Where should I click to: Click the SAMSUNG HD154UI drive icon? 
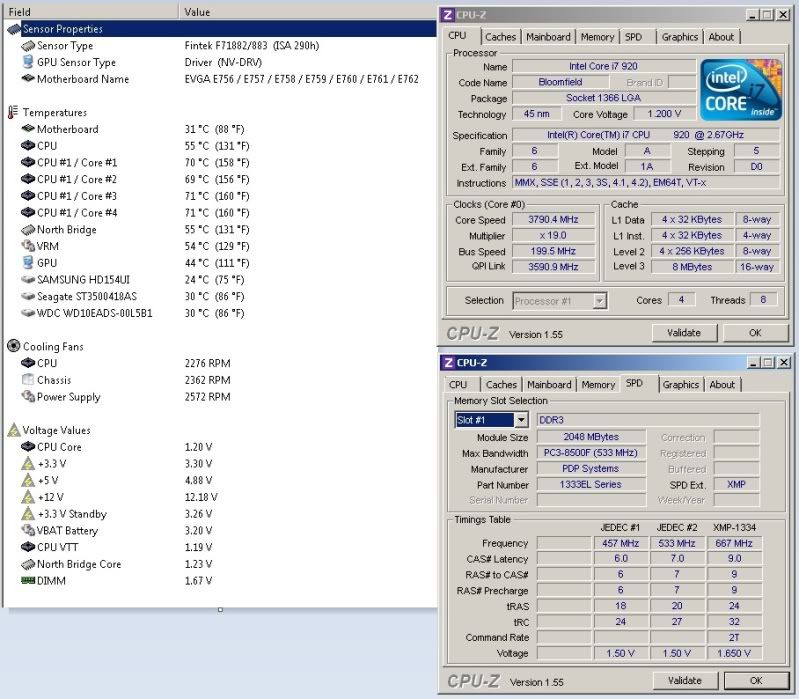click(28, 280)
